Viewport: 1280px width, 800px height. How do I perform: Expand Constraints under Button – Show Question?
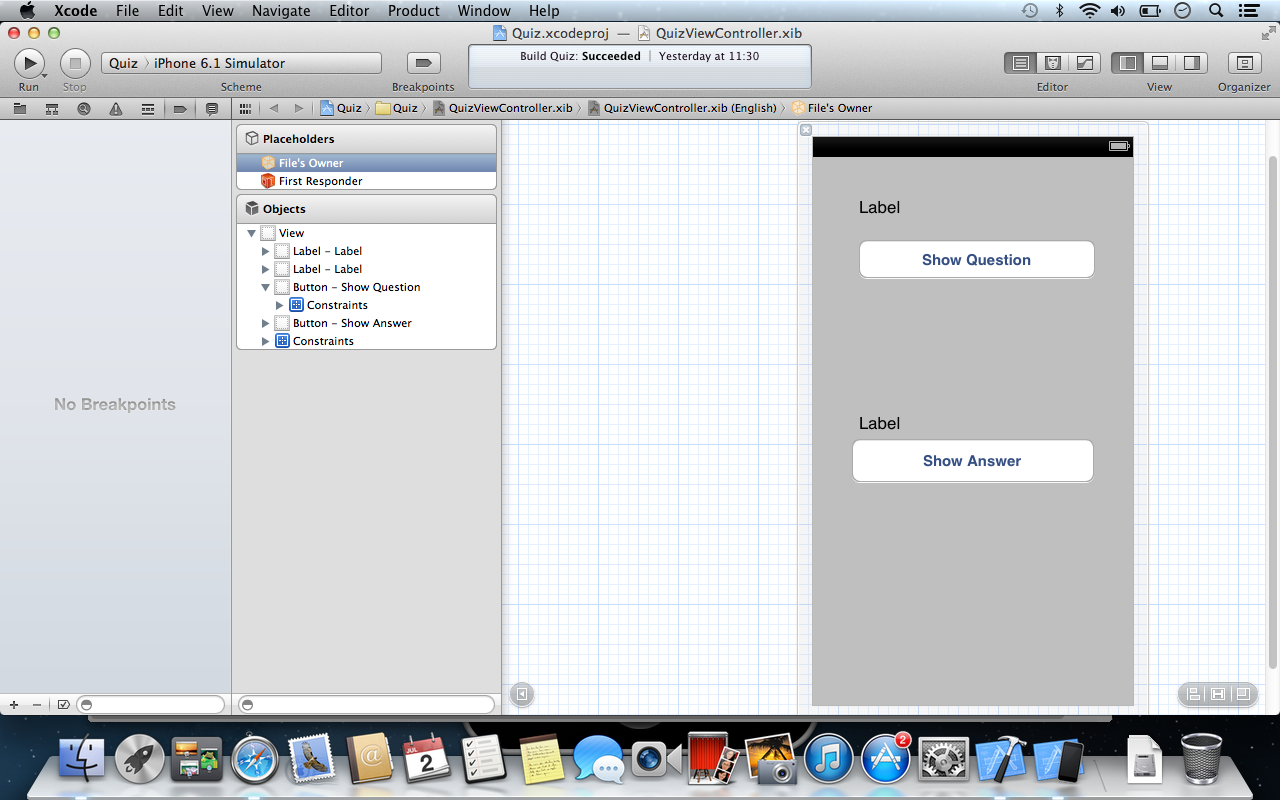[280, 305]
